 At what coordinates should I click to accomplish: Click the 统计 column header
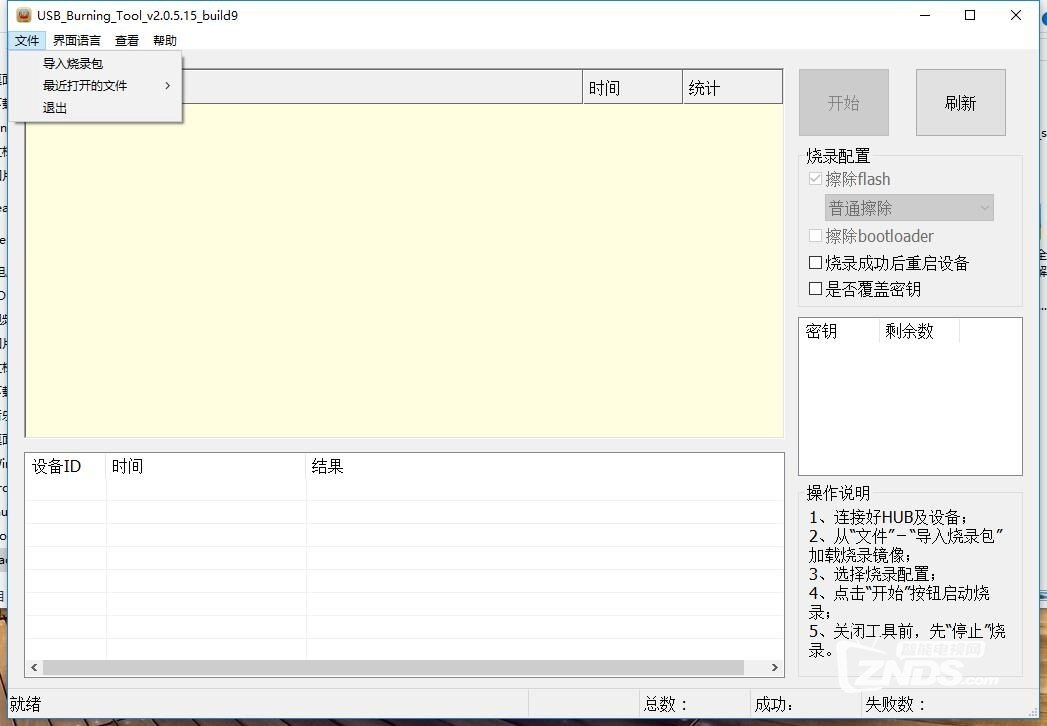click(x=732, y=87)
